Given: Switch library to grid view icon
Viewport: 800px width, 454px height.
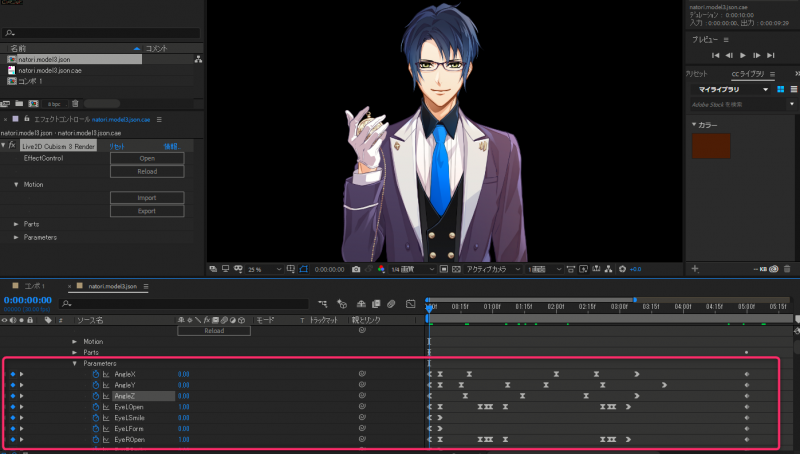Looking at the screenshot, I should point(780,89).
